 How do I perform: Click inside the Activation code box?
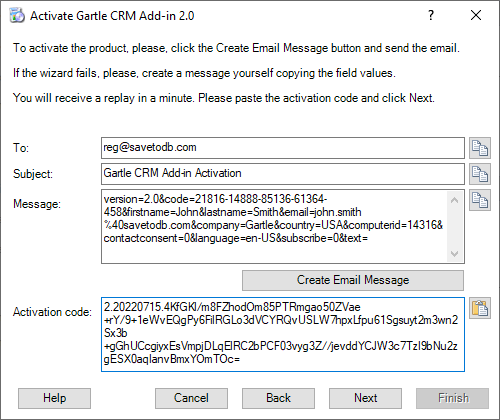(283, 334)
